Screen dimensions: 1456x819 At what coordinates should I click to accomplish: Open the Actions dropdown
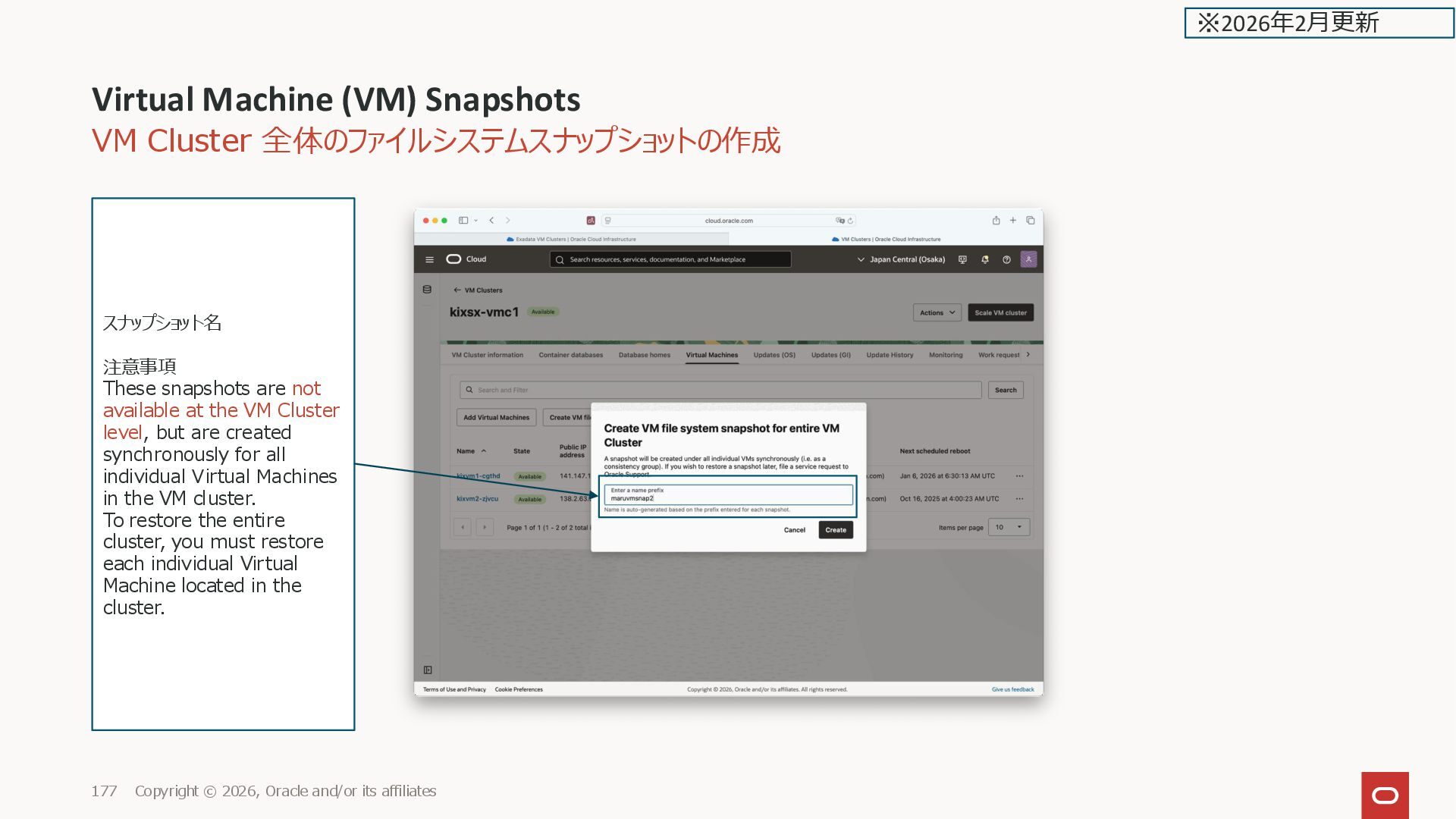(x=937, y=312)
